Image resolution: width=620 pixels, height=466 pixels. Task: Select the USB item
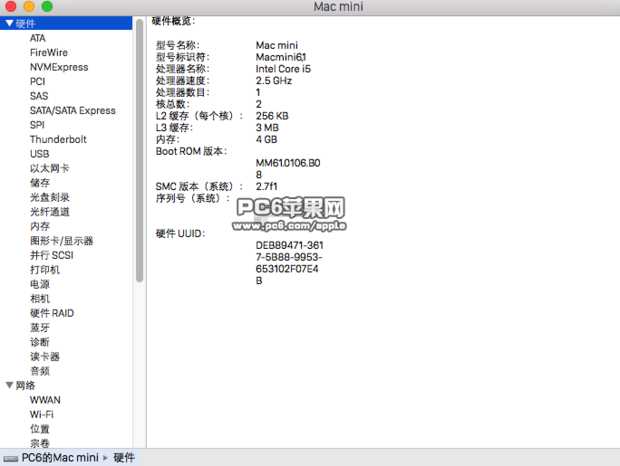tap(39, 154)
